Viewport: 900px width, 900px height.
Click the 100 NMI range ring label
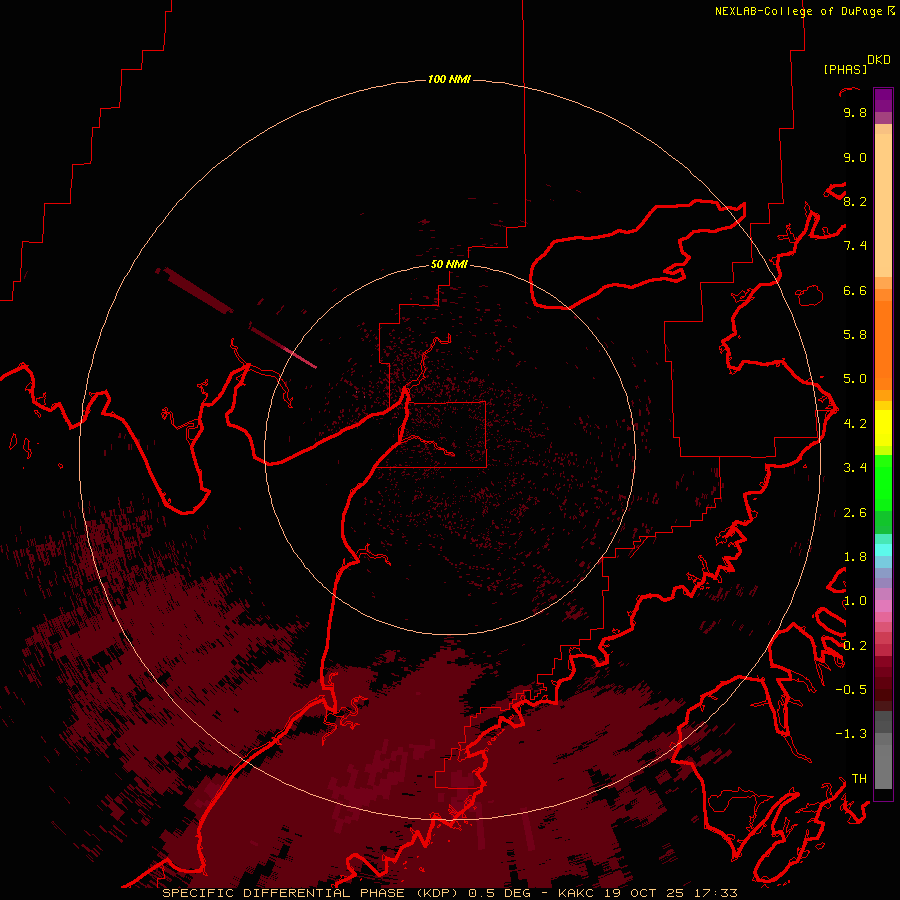point(449,79)
